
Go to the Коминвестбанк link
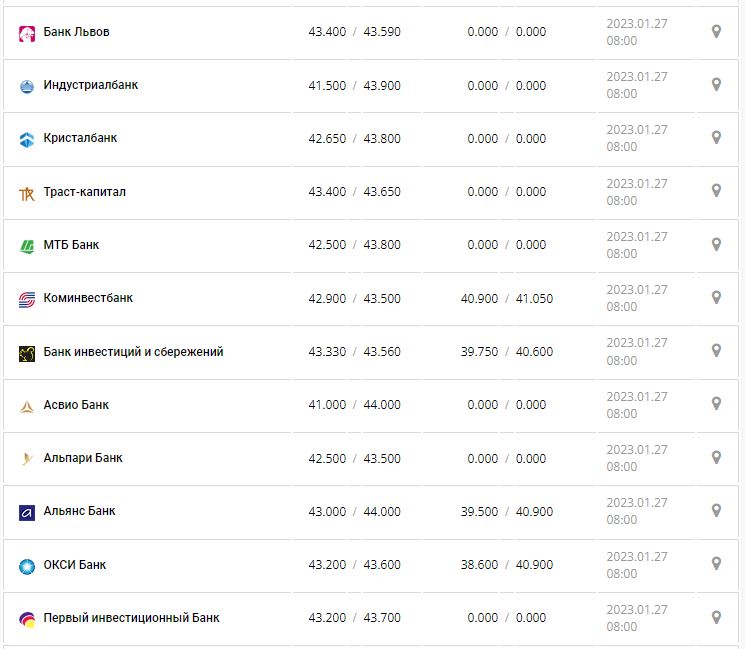pyautogui.click(x=88, y=298)
